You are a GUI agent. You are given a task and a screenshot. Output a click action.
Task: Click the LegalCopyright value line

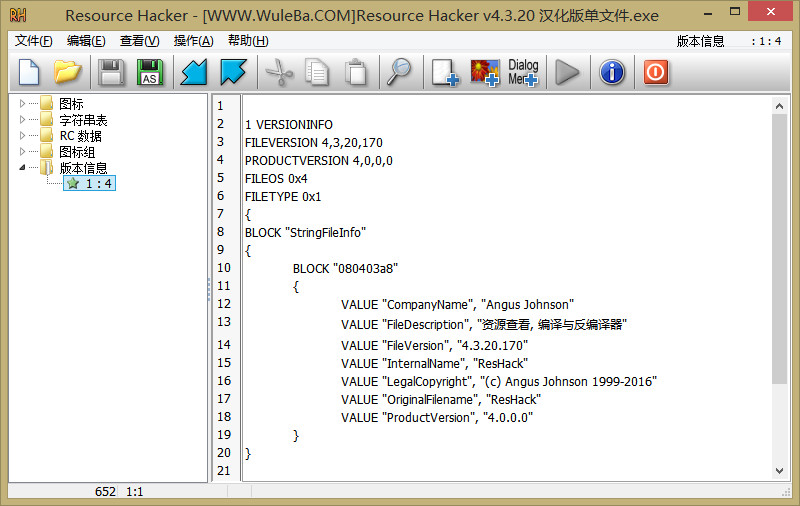click(x=499, y=382)
